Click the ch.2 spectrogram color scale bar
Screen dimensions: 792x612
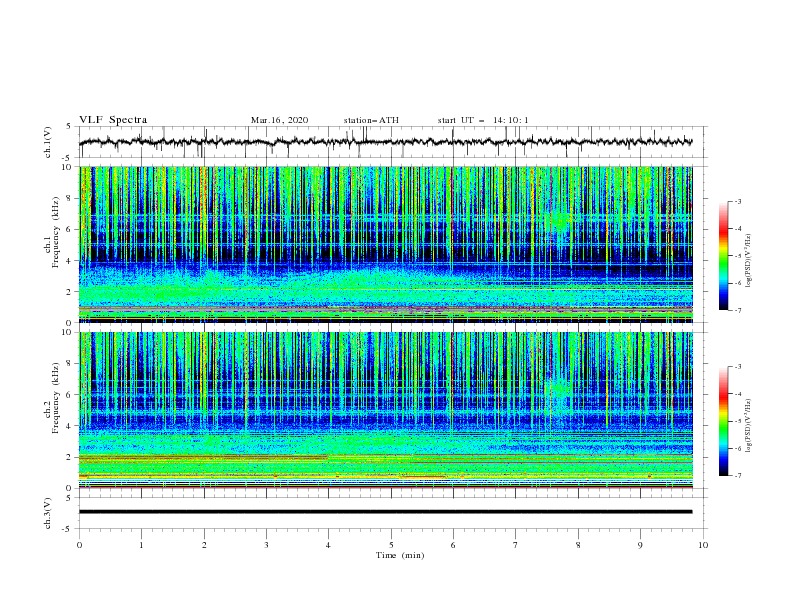[x=723, y=421]
